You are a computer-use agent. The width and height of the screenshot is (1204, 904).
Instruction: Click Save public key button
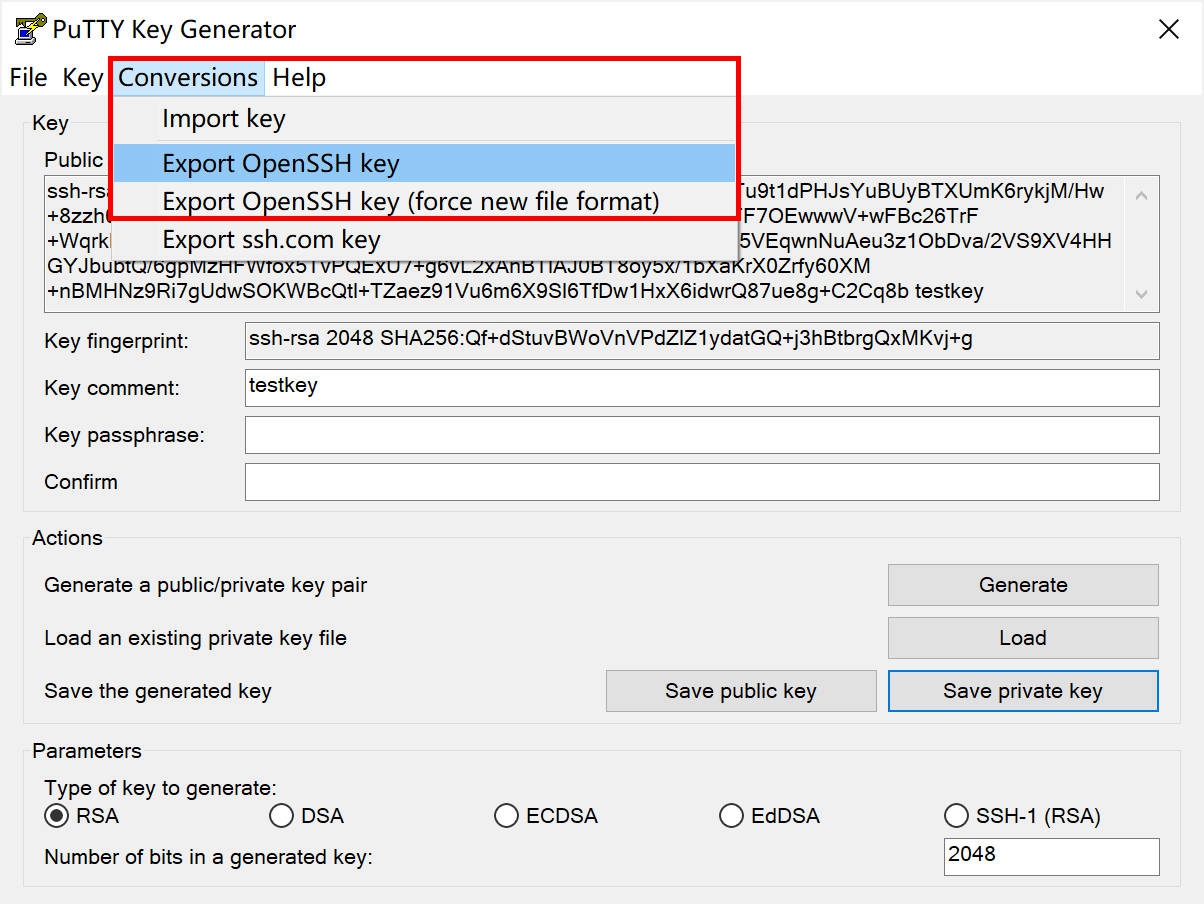tap(741, 691)
